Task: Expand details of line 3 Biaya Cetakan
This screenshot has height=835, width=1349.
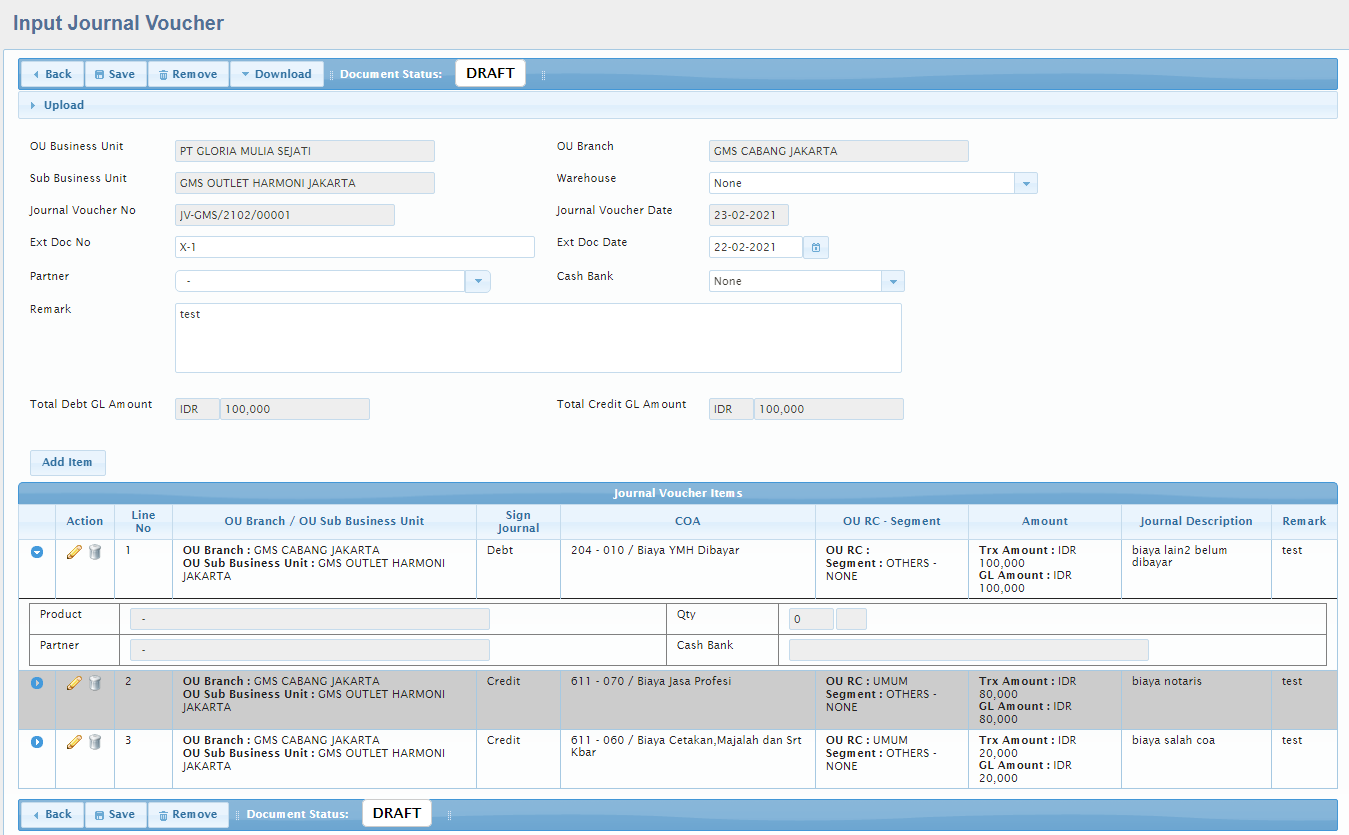Action: (37, 742)
